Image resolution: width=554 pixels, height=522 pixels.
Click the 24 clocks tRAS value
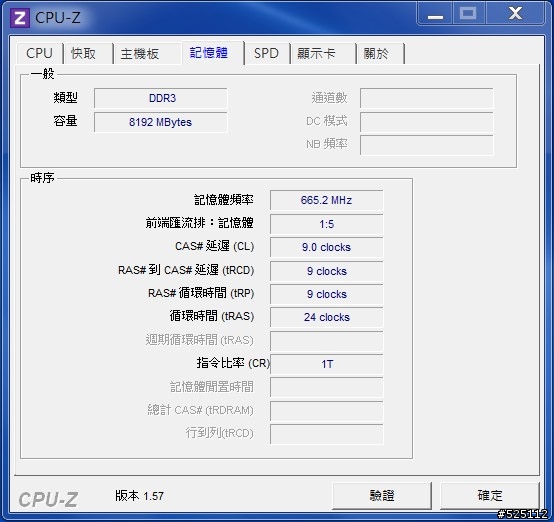326,317
